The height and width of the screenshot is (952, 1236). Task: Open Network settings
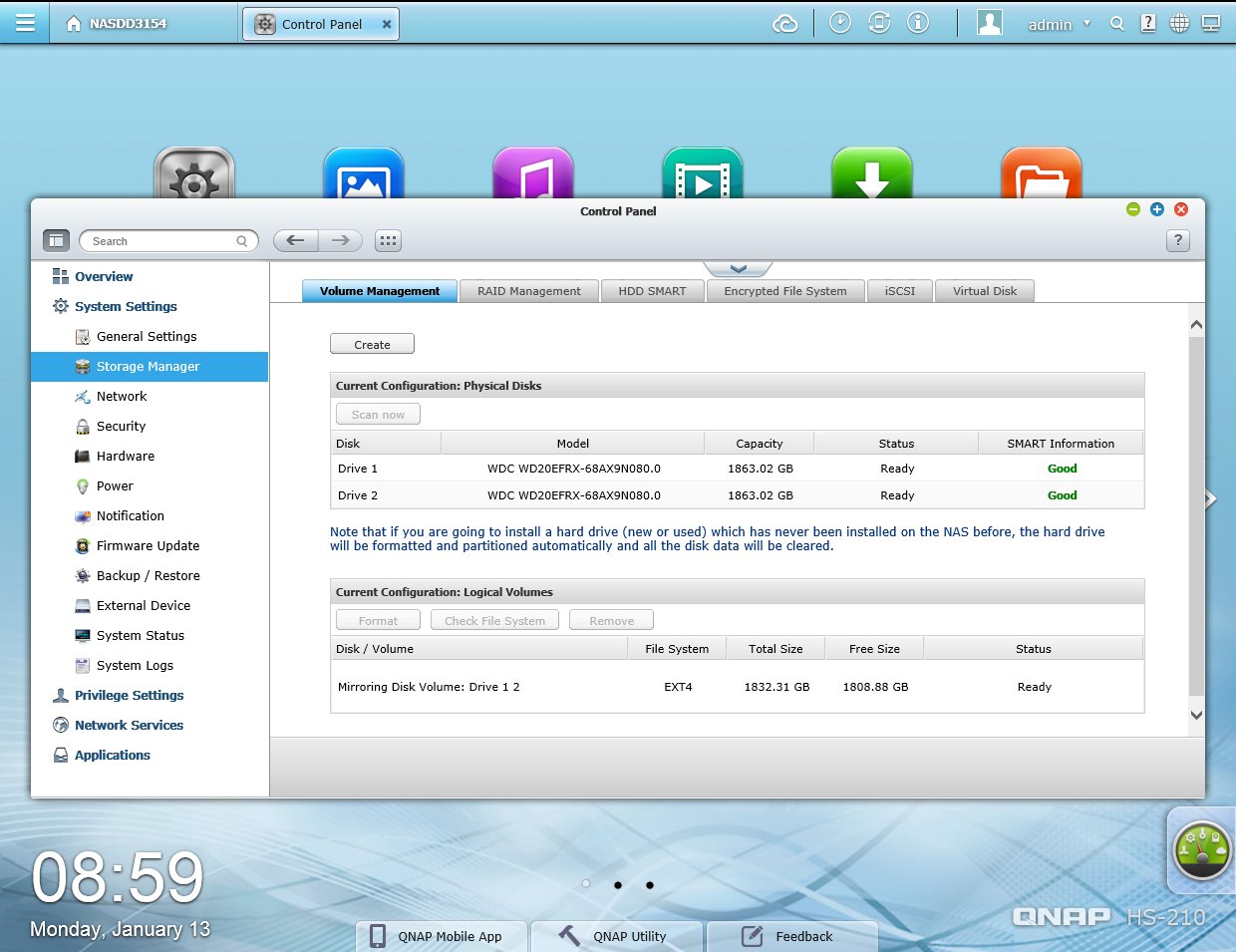click(x=122, y=397)
